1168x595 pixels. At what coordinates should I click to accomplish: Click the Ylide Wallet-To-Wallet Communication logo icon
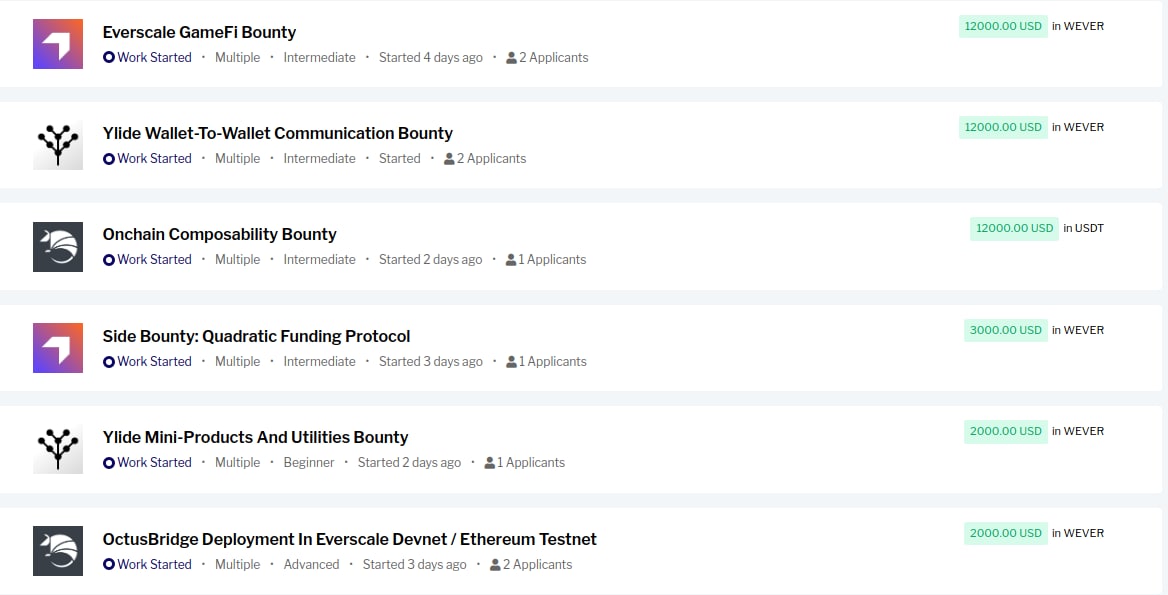[x=58, y=145]
